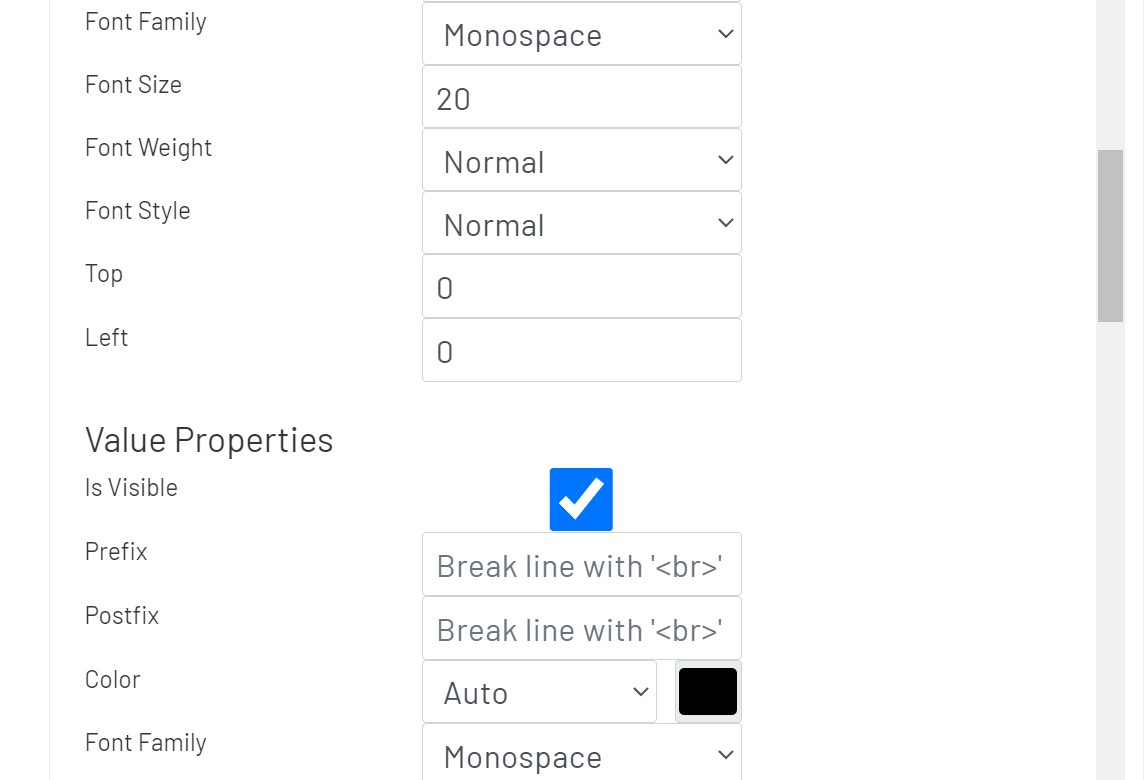This screenshot has width=1144, height=780.
Task: Click the Font Style label text
Action: 137,211
